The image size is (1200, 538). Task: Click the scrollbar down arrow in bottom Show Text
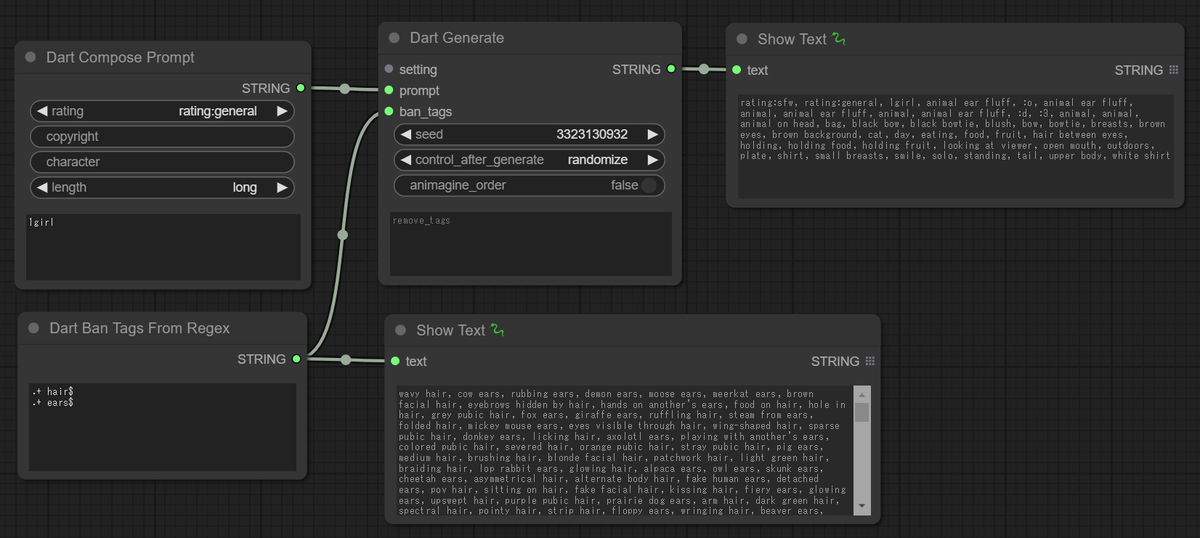(862, 507)
